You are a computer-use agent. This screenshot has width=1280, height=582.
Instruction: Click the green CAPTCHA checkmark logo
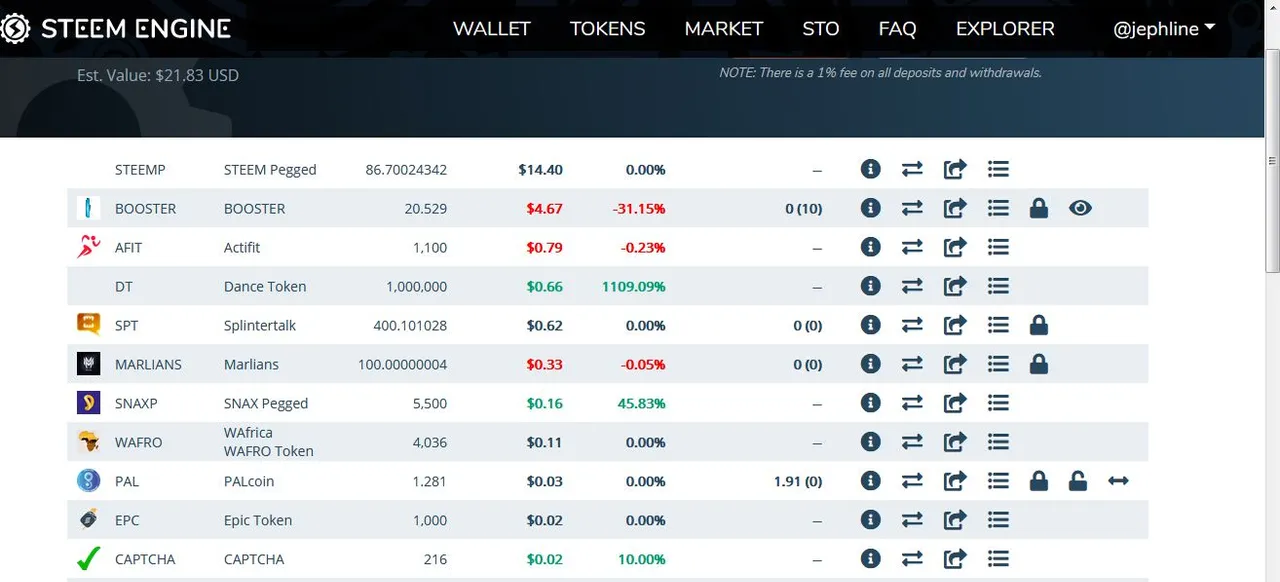[x=88, y=559]
